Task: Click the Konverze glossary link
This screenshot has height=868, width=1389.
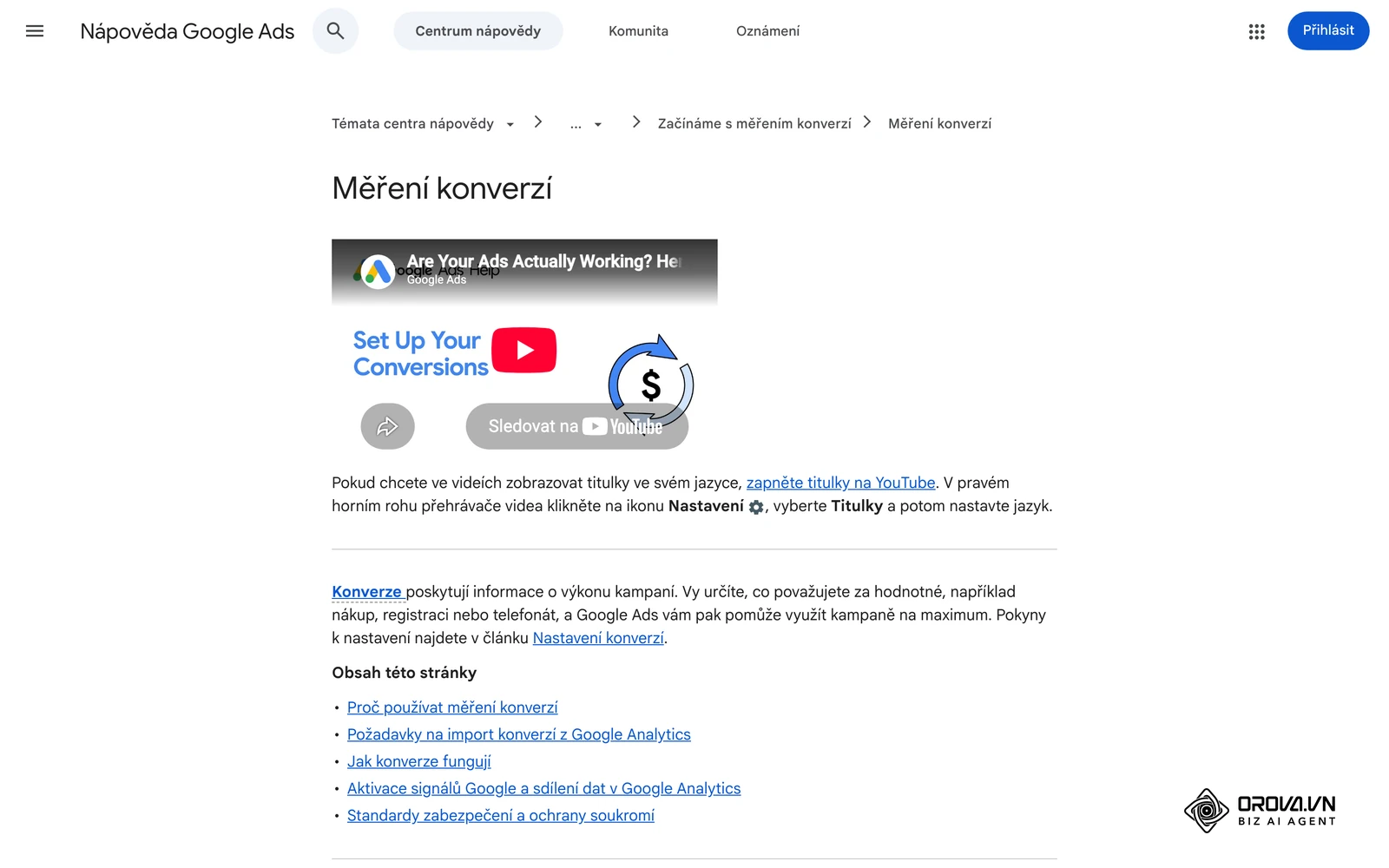Action: pos(366,592)
